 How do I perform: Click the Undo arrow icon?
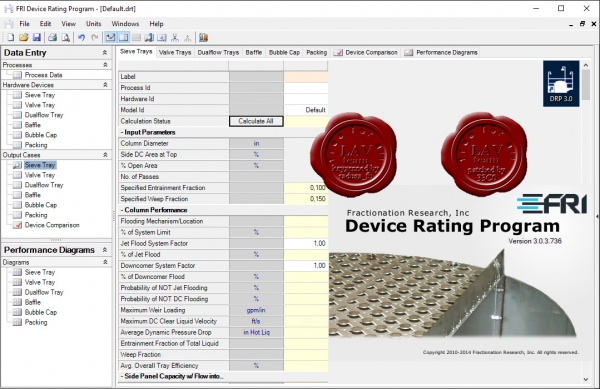point(82,37)
